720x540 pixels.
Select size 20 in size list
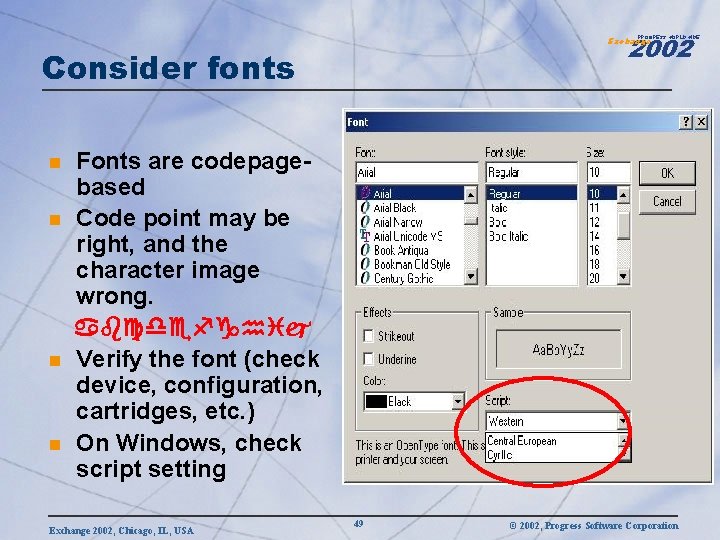pyautogui.click(x=602, y=278)
